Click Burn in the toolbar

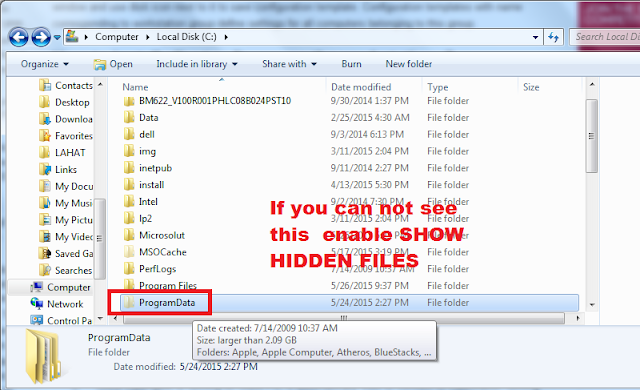click(x=351, y=64)
